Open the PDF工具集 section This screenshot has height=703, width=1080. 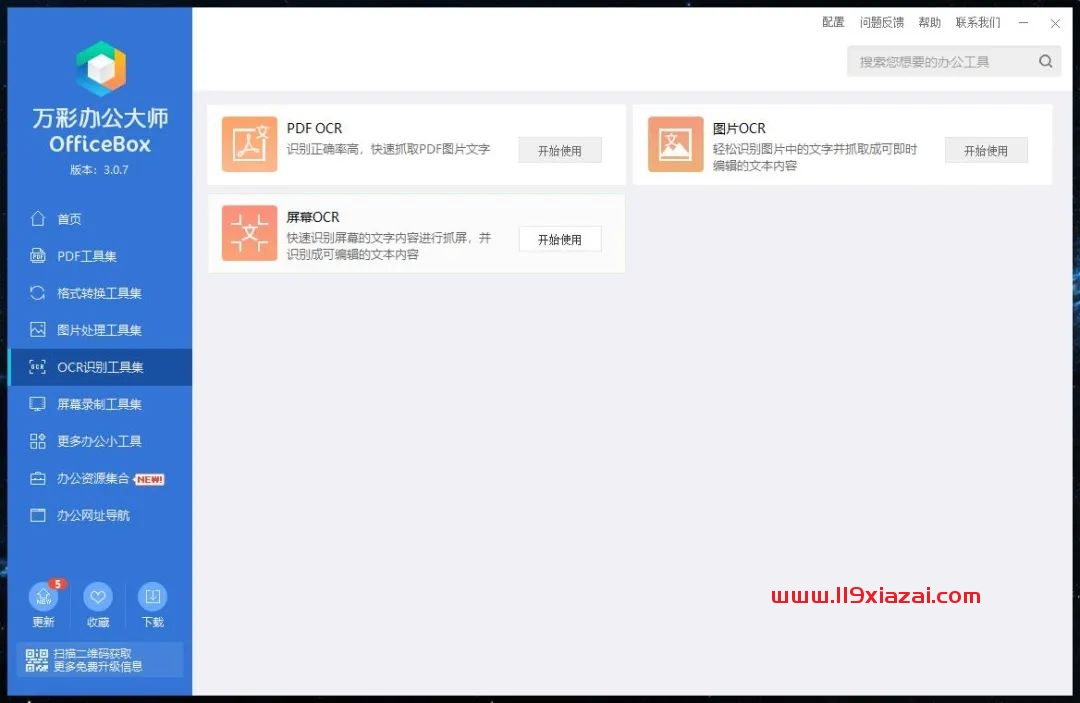pyautogui.click(x=101, y=255)
